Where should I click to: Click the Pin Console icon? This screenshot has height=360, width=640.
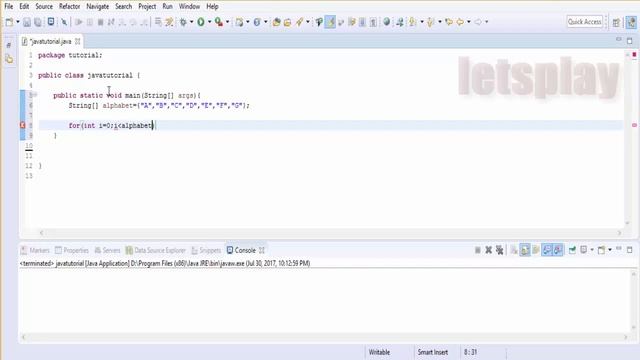point(572,250)
